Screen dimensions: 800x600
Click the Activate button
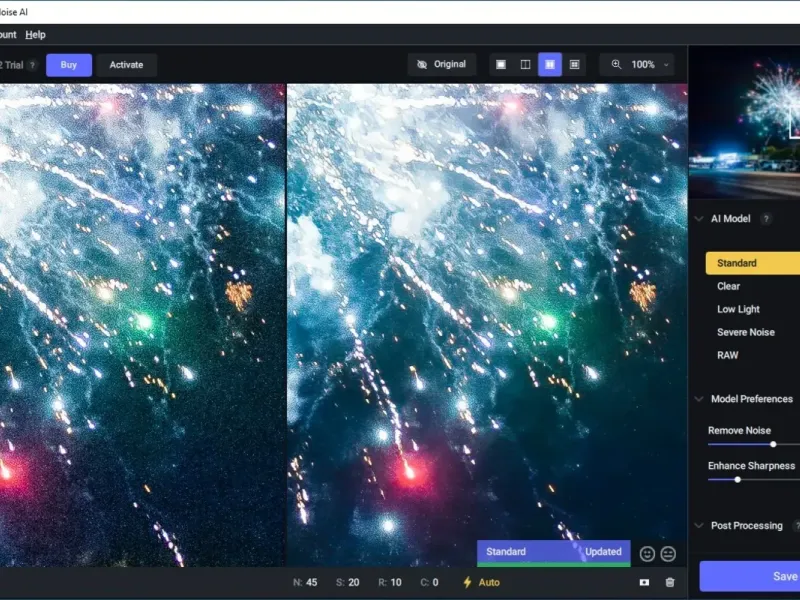click(126, 65)
